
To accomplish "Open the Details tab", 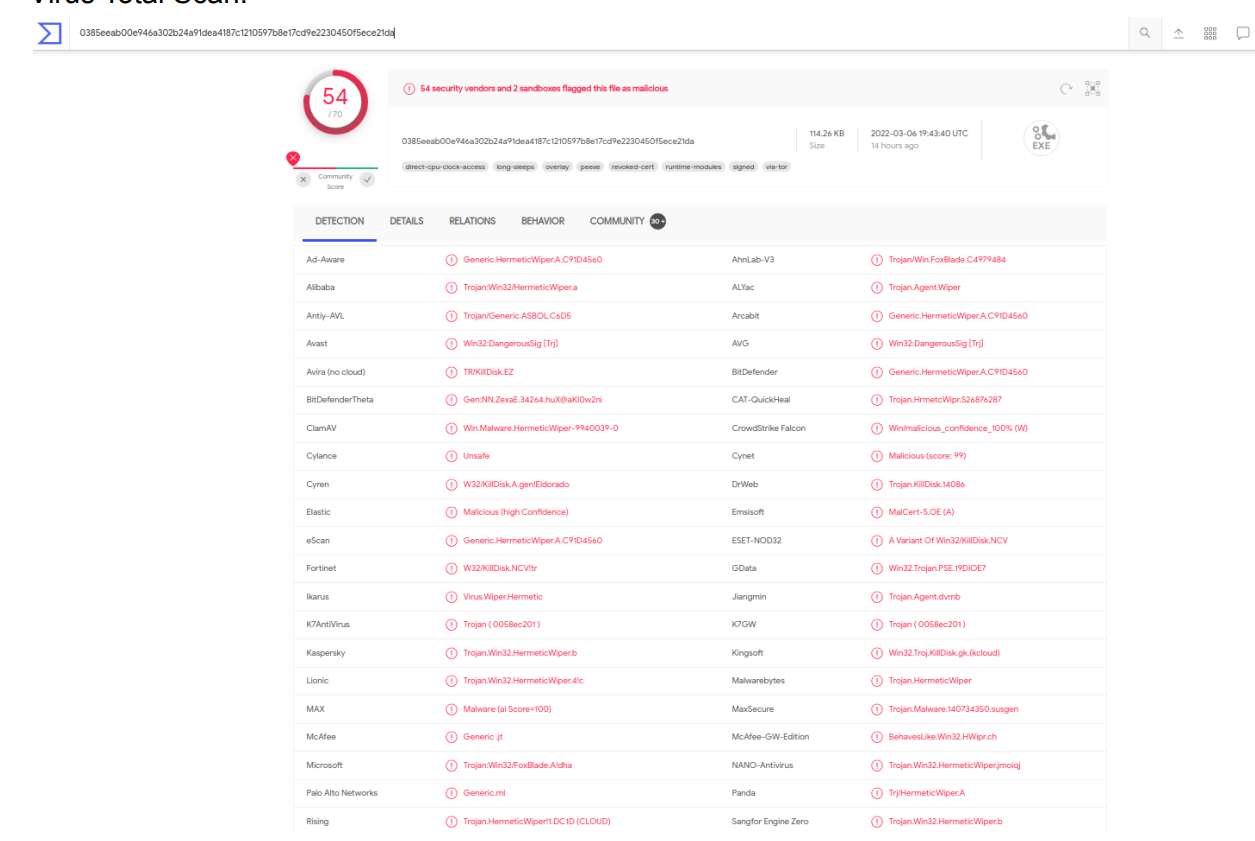I will [406, 221].
